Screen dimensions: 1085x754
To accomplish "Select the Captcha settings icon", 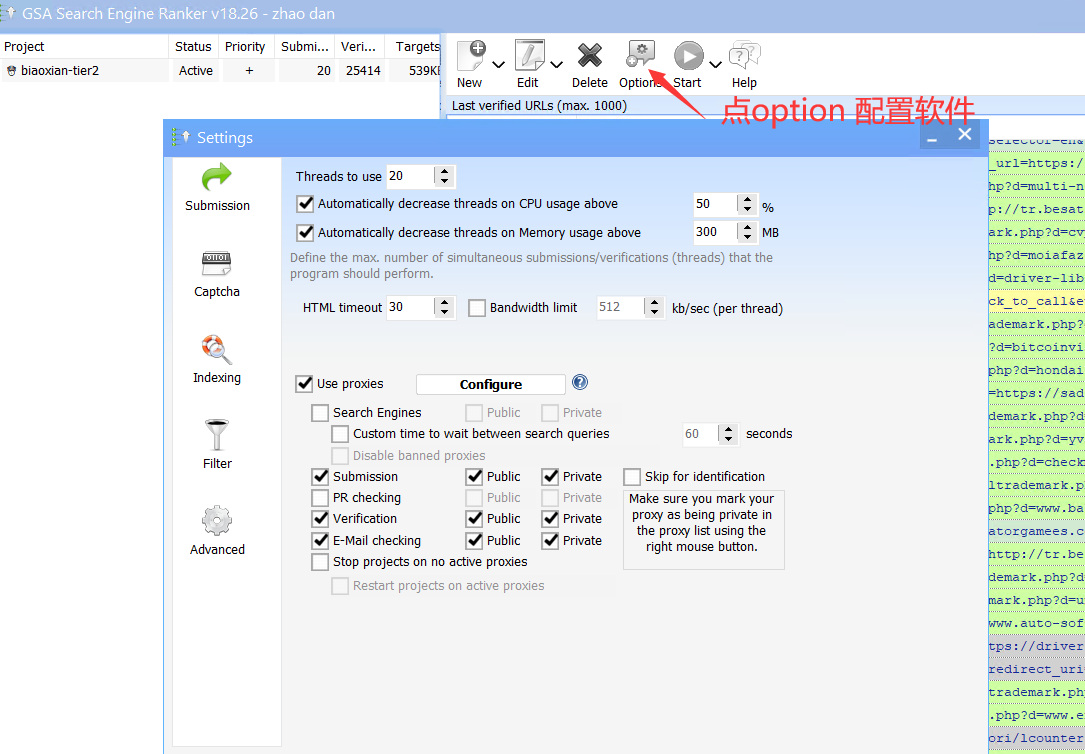I will [217, 266].
